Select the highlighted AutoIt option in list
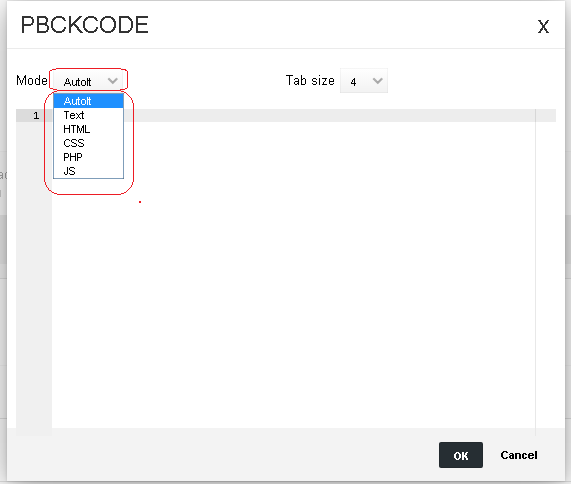 coord(88,101)
